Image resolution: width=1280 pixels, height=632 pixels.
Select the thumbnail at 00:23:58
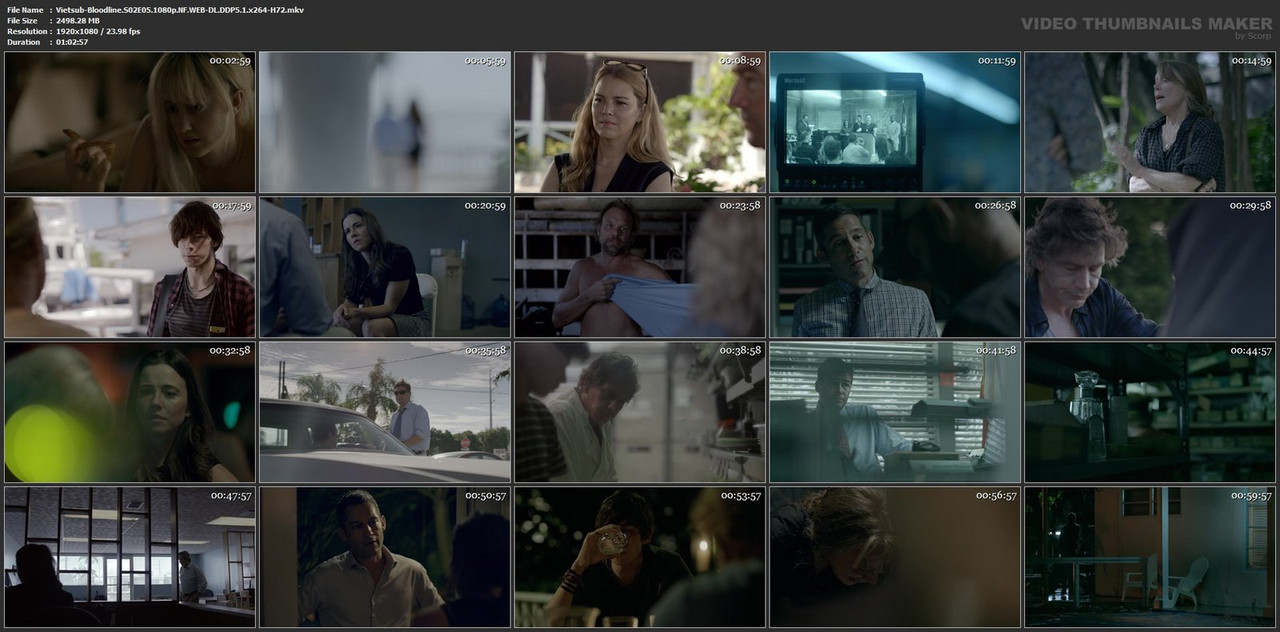tap(640, 267)
